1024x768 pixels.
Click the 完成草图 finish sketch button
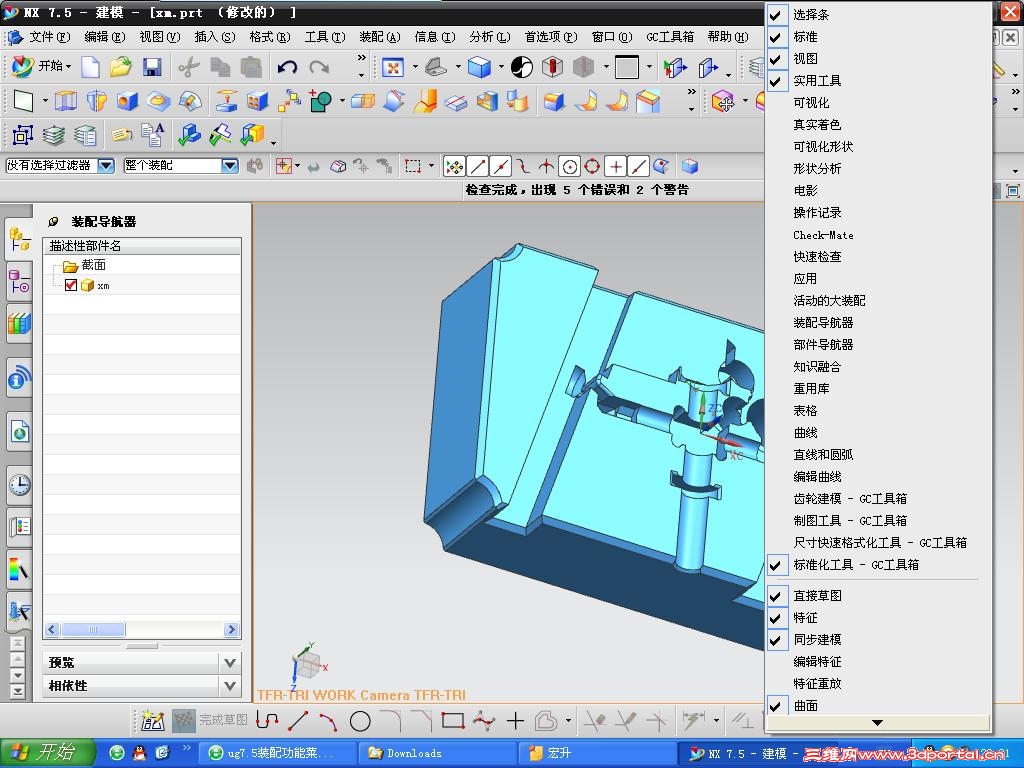(x=210, y=720)
